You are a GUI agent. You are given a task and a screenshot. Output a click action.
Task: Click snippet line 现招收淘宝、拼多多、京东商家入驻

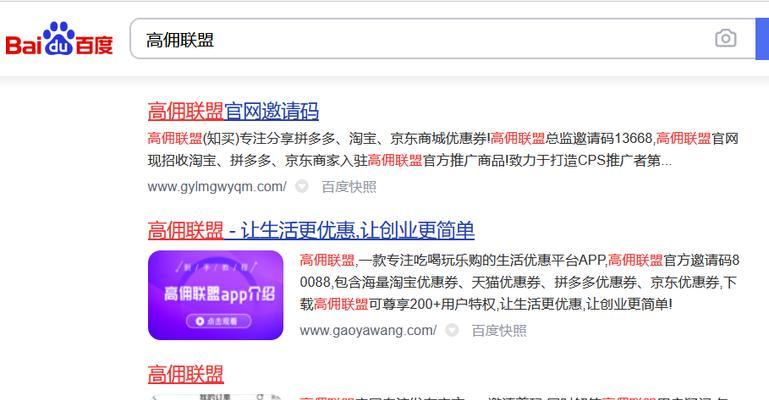pos(257,160)
